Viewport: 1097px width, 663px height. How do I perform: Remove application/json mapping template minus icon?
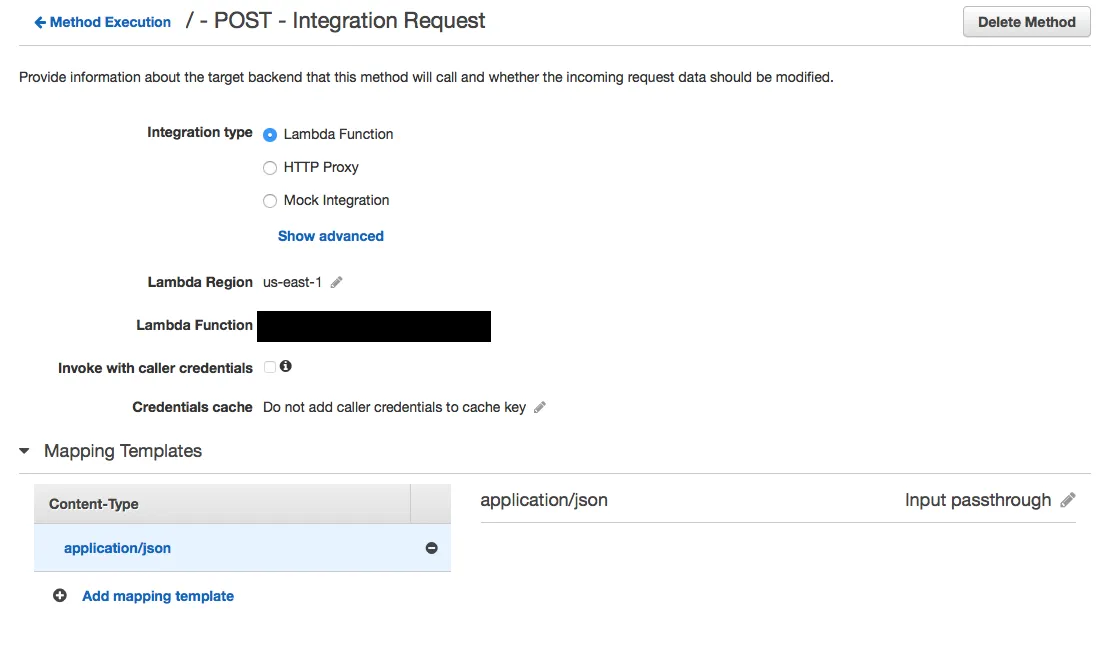pyautogui.click(x=432, y=548)
